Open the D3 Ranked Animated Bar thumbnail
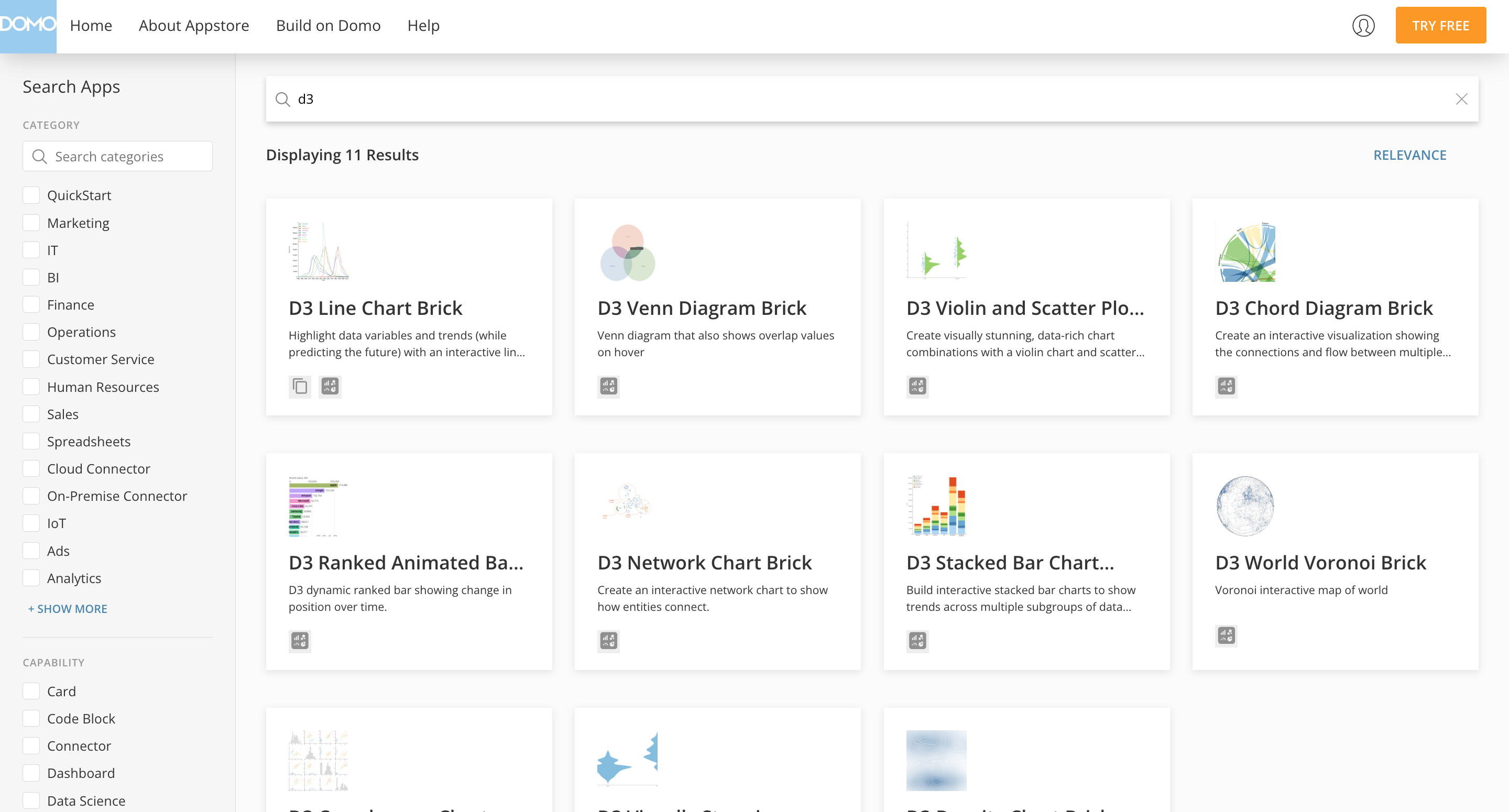Viewport: 1509px width, 812px height. 318,506
